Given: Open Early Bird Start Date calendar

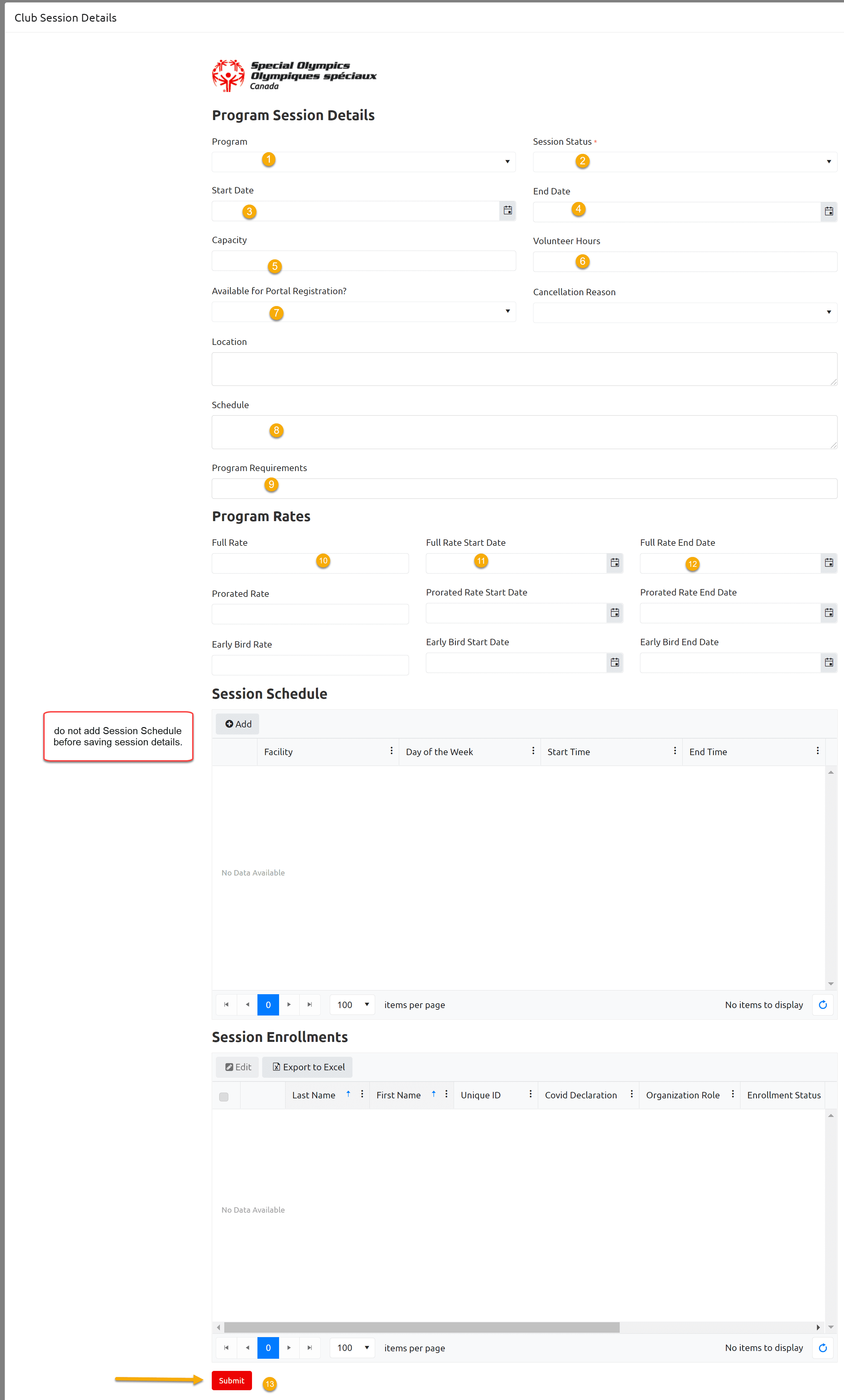Looking at the screenshot, I should tap(614, 662).
